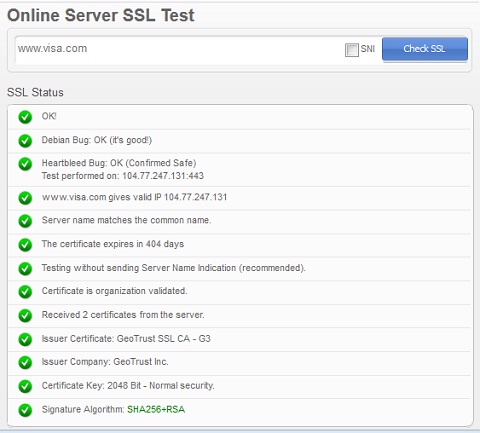The image size is (480, 433).
Task: Click the check icon for Issuer Certificate row
Action: 25,340
